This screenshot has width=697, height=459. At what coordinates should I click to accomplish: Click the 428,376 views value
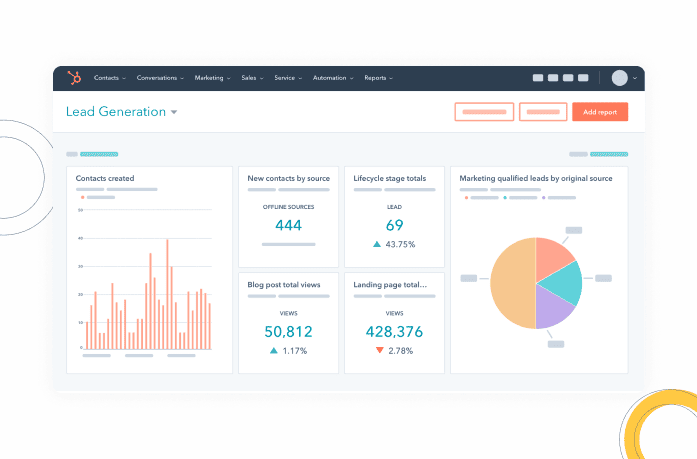tap(394, 331)
